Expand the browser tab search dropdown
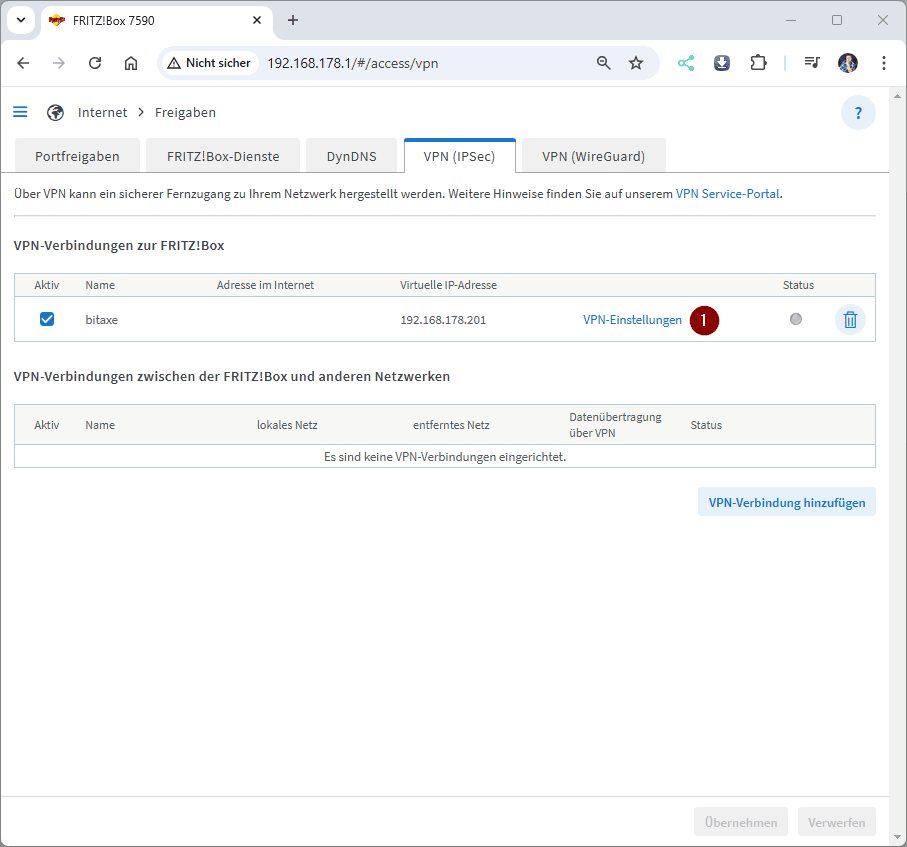 (21, 20)
